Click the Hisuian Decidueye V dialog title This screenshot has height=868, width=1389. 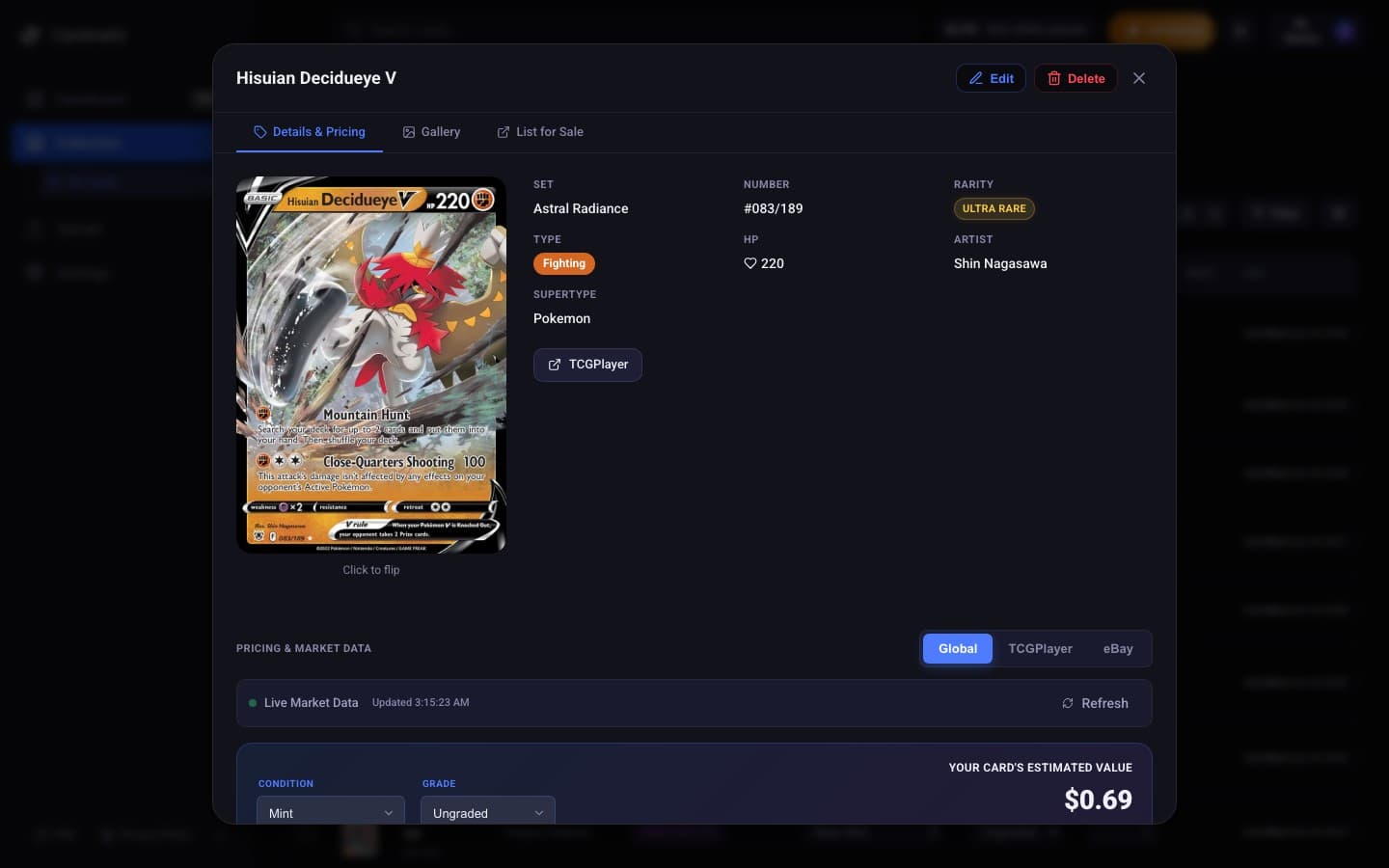[x=316, y=78]
